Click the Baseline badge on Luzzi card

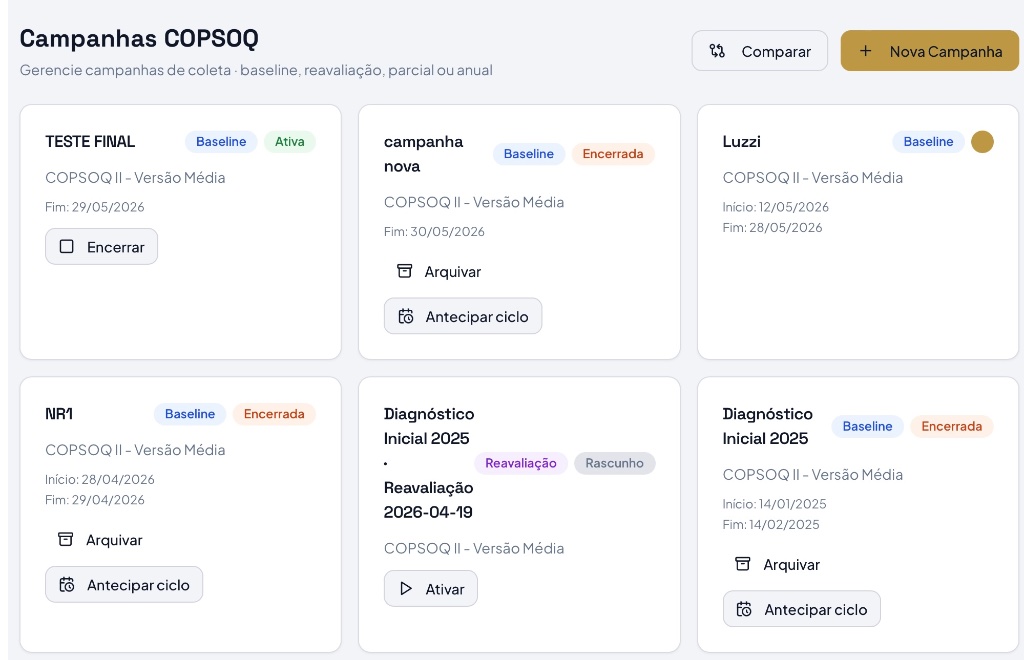click(x=929, y=142)
